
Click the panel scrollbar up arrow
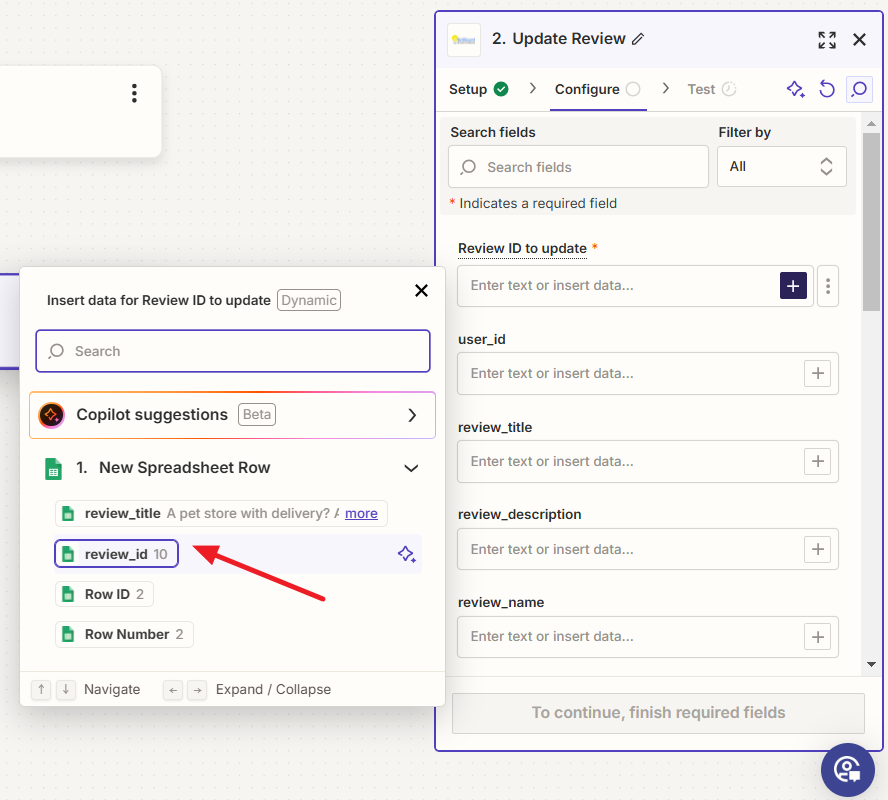[871, 123]
